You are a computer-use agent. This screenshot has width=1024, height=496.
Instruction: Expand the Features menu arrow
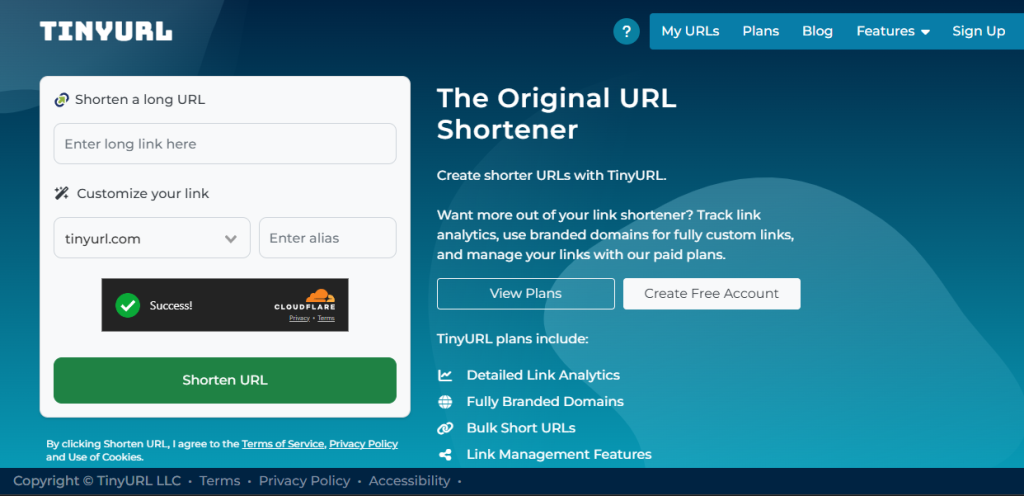click(x=925, y=32)
